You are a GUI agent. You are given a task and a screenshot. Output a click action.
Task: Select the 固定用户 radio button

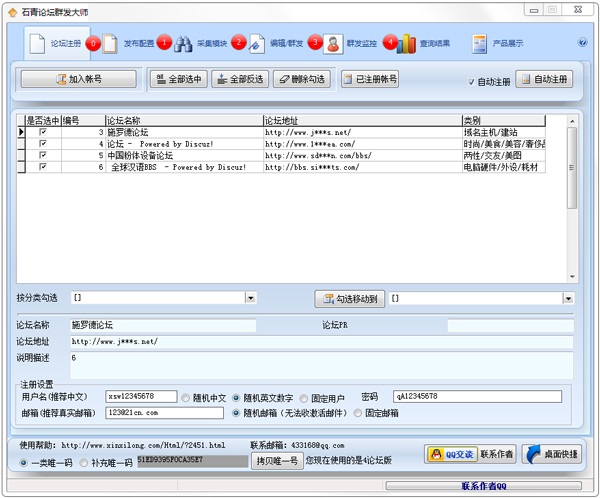(x=304, y=398)
